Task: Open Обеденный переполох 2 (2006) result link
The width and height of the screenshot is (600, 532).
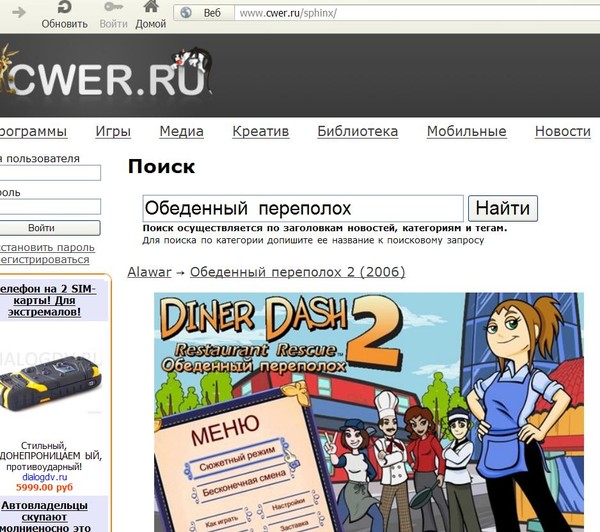Action: tap(297, 272)
